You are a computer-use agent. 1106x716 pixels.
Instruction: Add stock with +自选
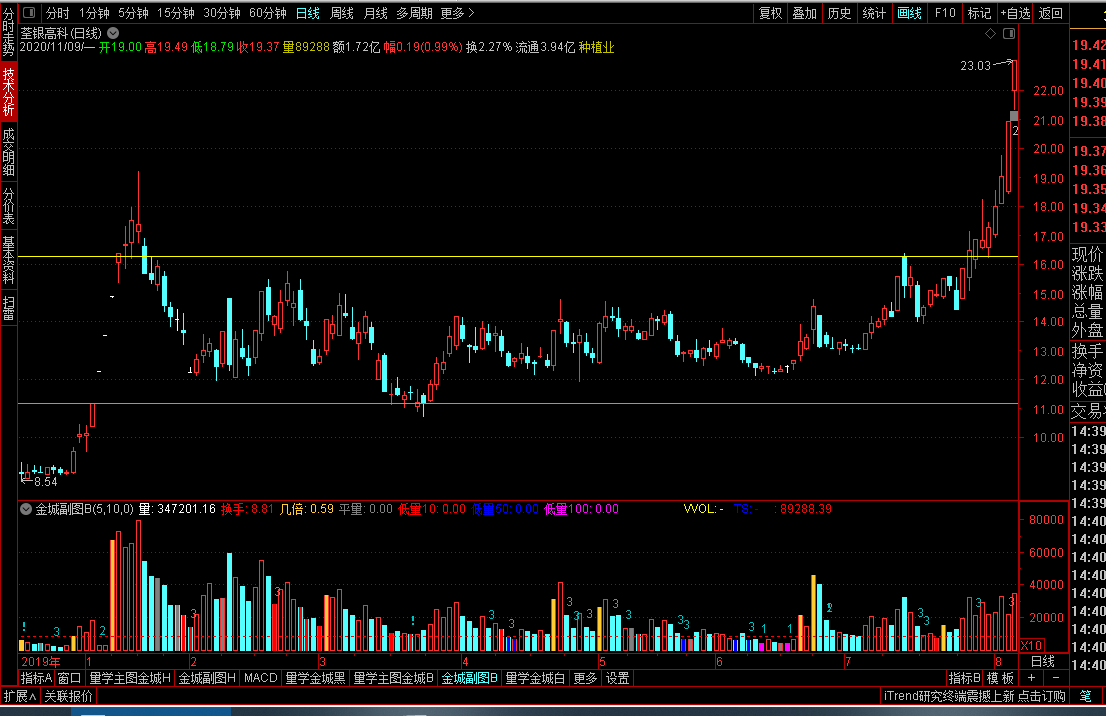pyautogui.click(x=1016, y=13)
